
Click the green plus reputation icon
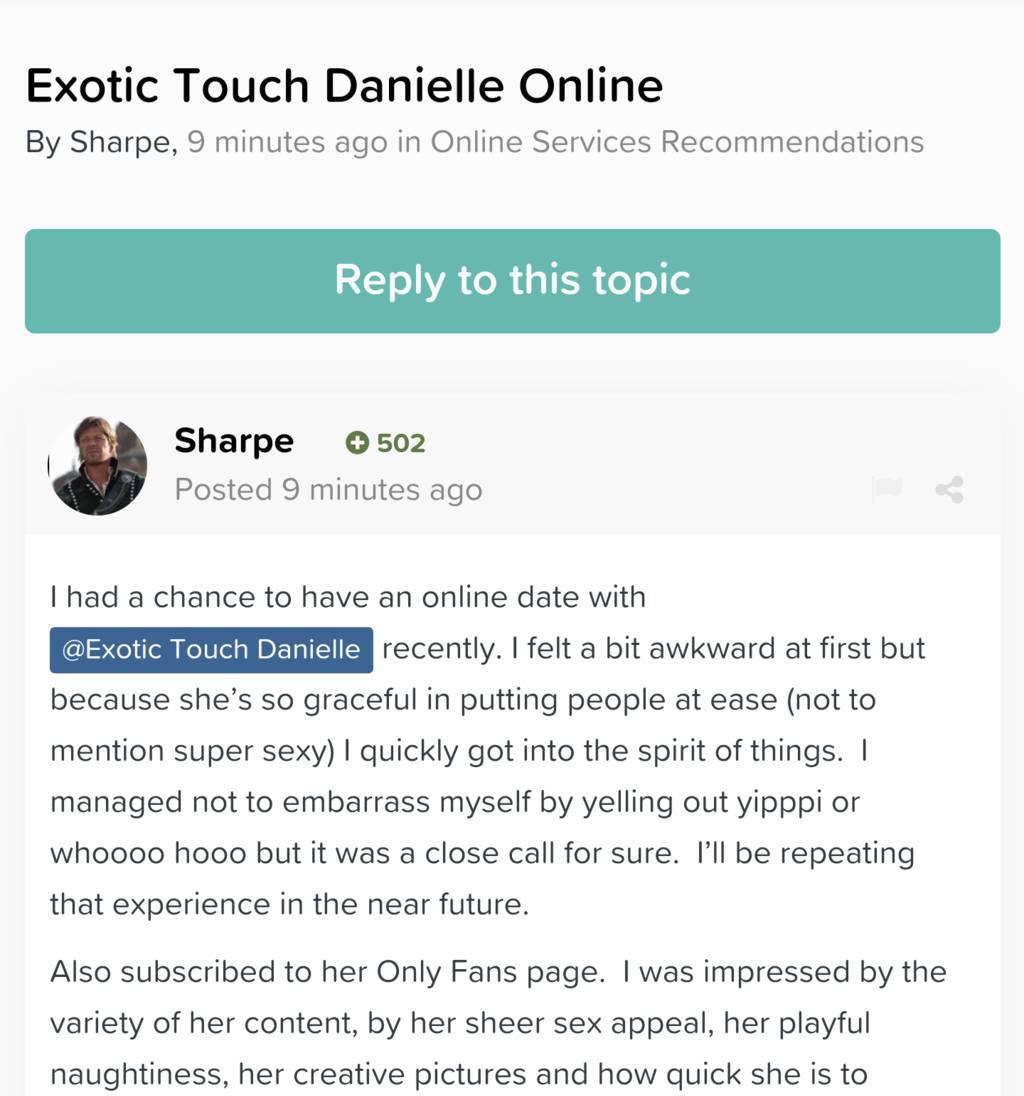[357, 443]
